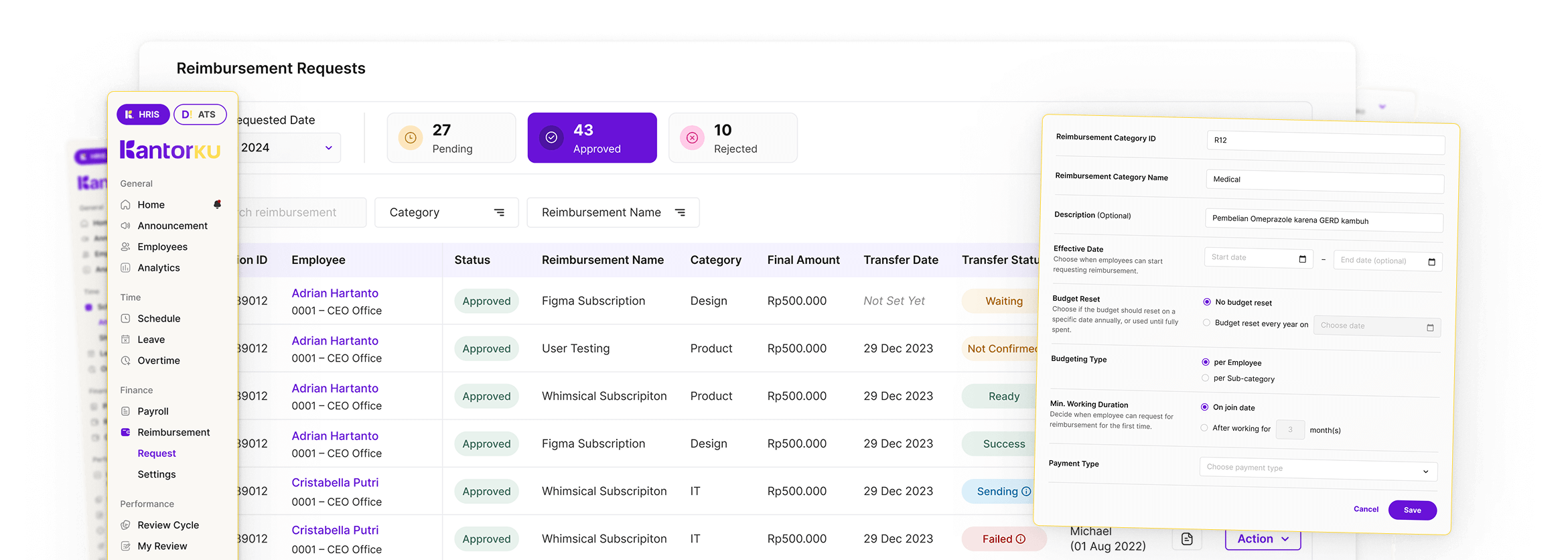Click the Payroll document icon
The height and width of the screenshot is (560, 1568).
(125, 411)
